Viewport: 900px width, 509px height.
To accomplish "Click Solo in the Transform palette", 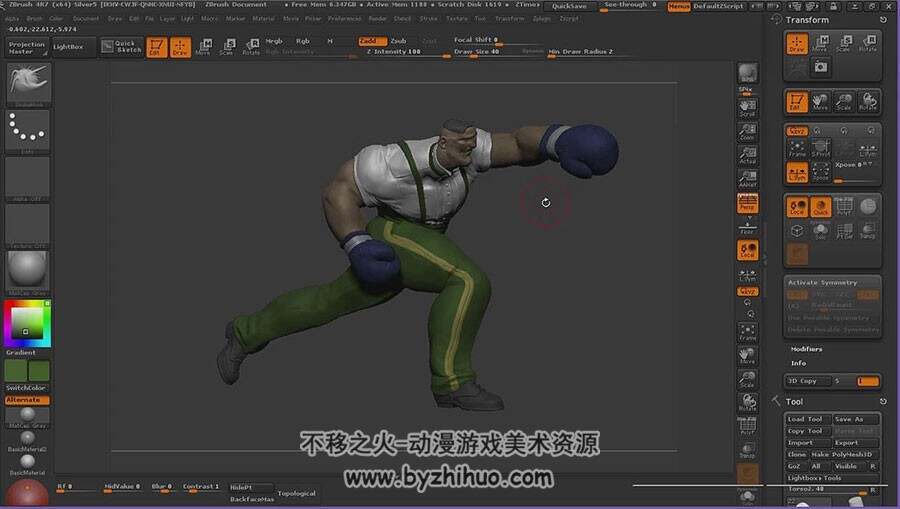I will pos(821,231).
